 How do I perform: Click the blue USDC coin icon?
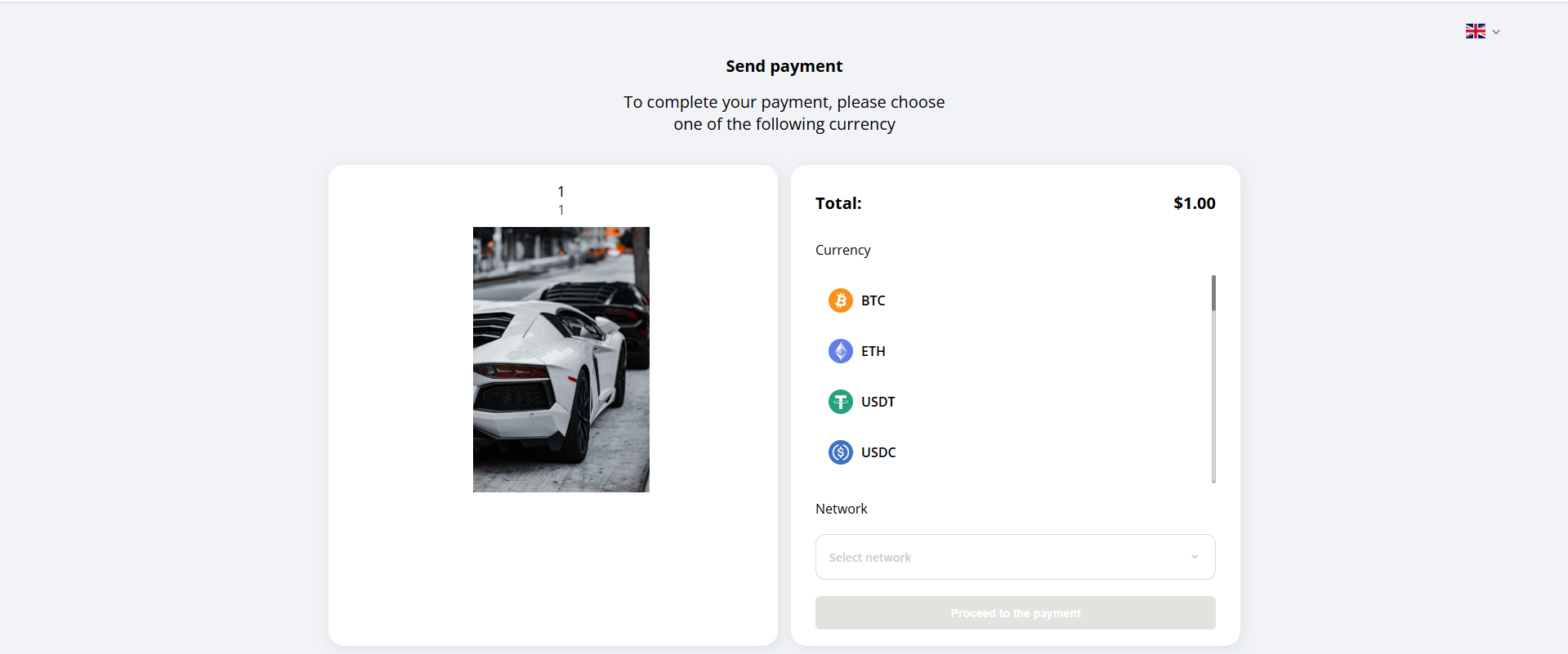click(840, 452)
